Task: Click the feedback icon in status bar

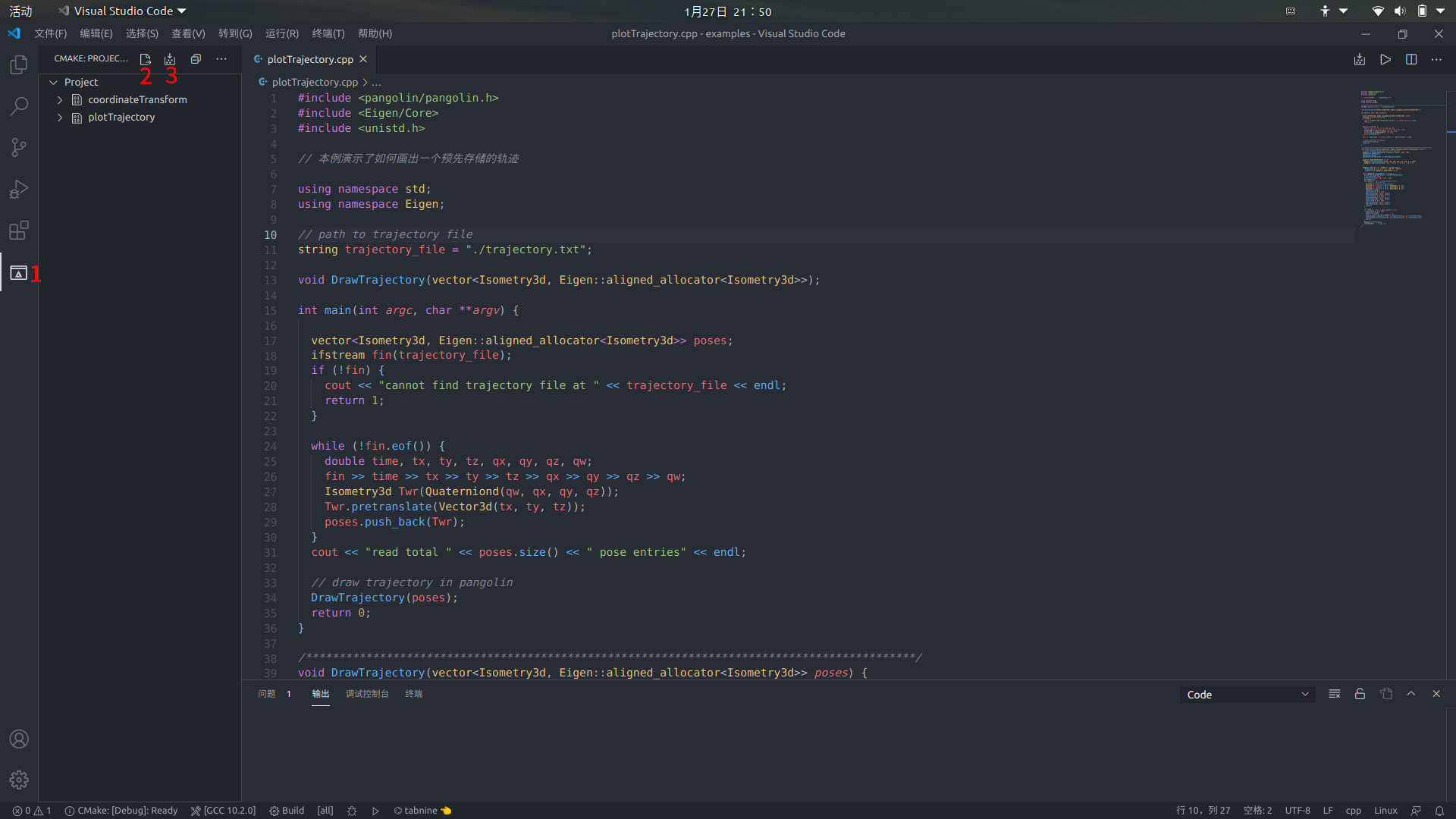Action: (1416, 811)
